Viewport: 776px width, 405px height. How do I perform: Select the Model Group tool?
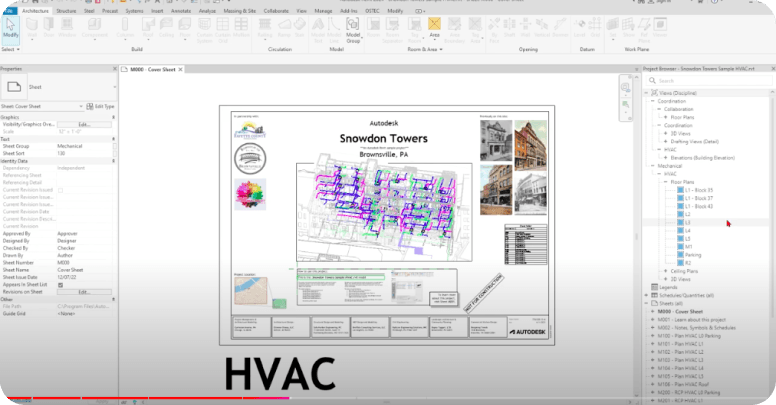pos(352,30)
